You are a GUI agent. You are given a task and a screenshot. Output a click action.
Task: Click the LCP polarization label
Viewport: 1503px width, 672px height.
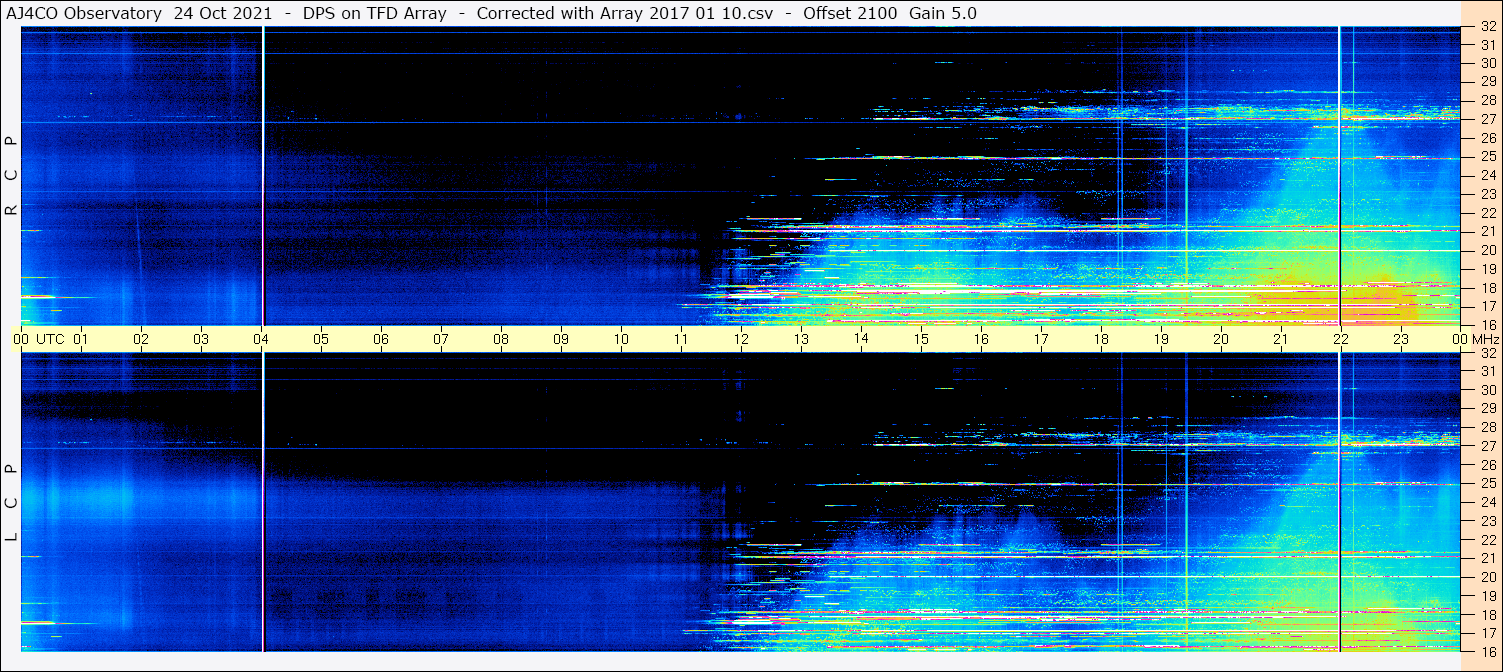(x=11, y=503)
